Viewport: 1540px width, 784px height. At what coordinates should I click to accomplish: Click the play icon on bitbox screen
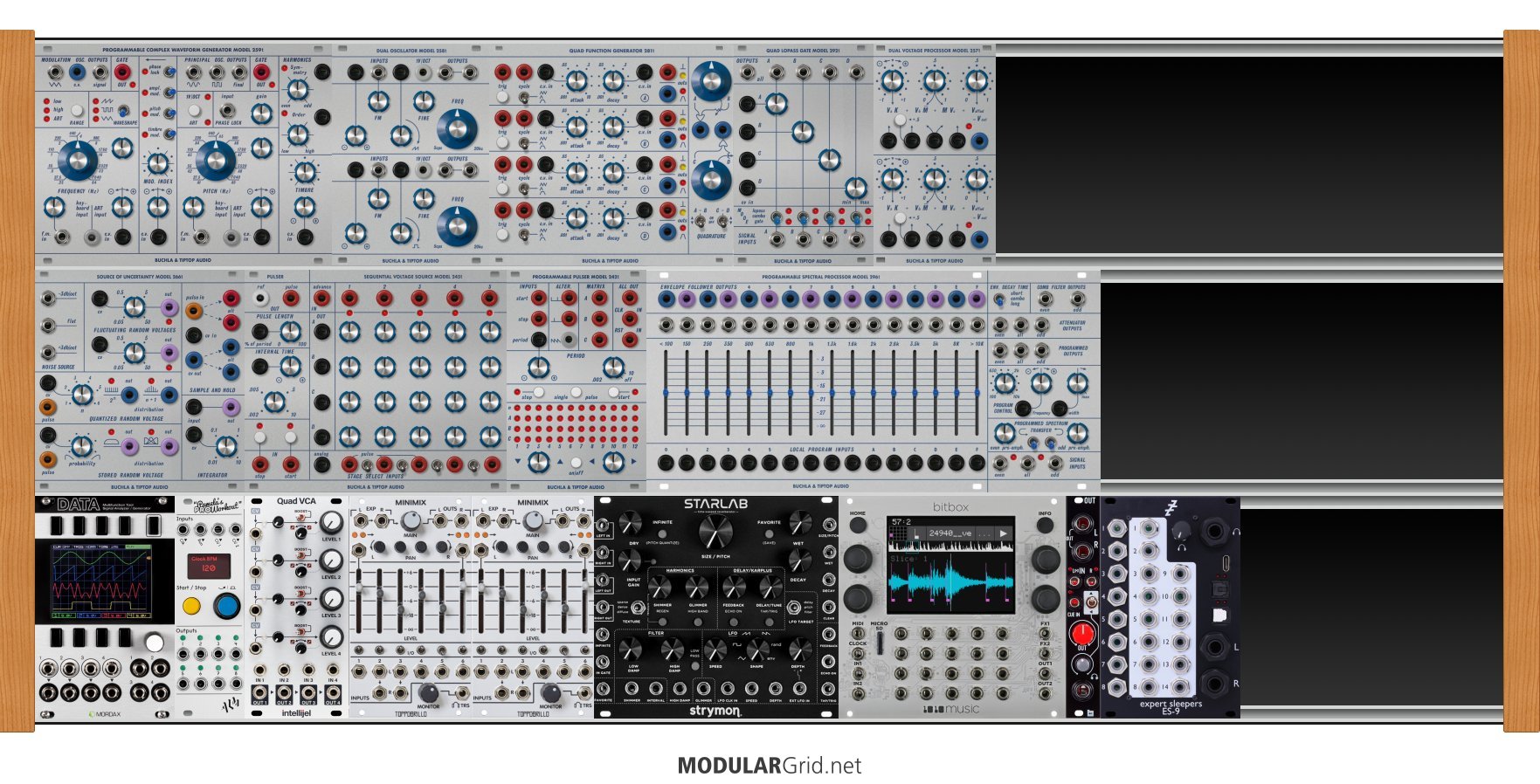[1002, 533]
